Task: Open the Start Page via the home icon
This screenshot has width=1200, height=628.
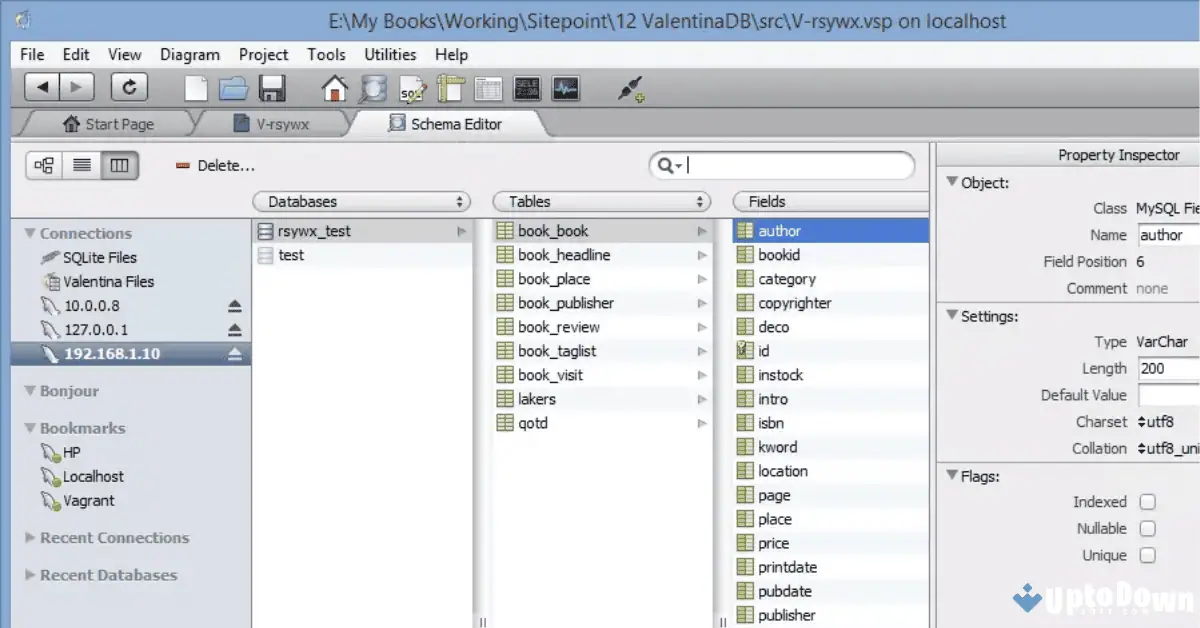Action: click(334, 88)
